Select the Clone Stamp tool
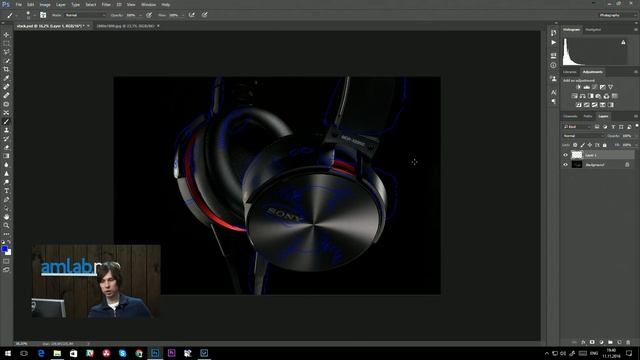The image size is (640, 360). [6, 130]
